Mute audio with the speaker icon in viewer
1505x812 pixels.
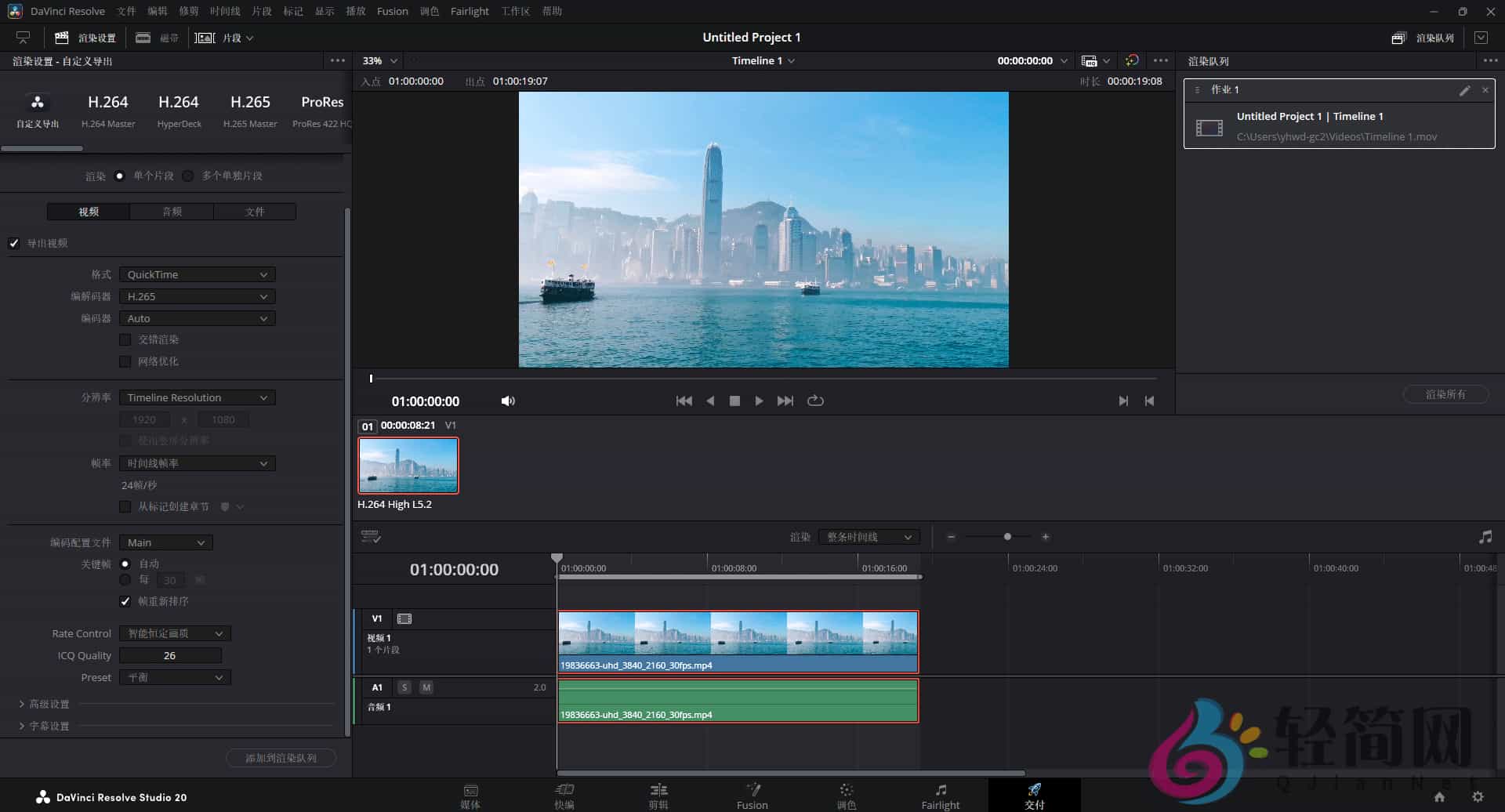pos(508,401)
